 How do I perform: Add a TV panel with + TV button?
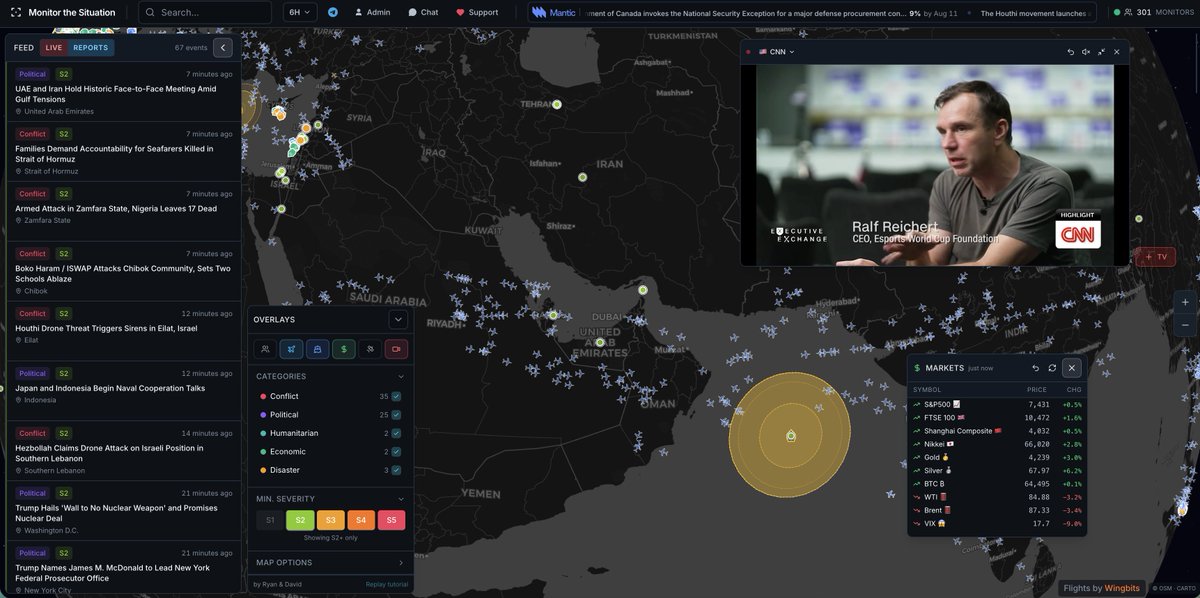(x=1155, y=257)
